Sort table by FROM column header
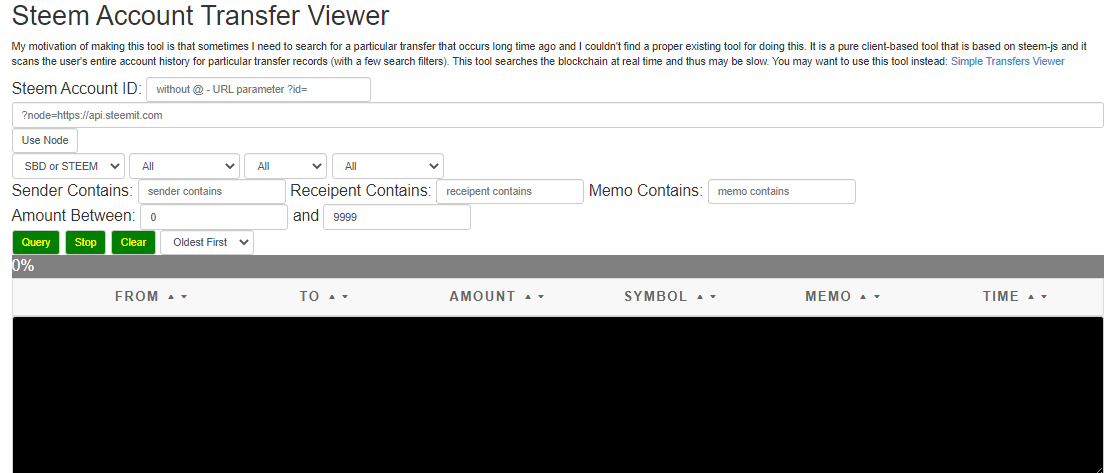This screenshot has height=473, width=1104. (x=151, y=296)
